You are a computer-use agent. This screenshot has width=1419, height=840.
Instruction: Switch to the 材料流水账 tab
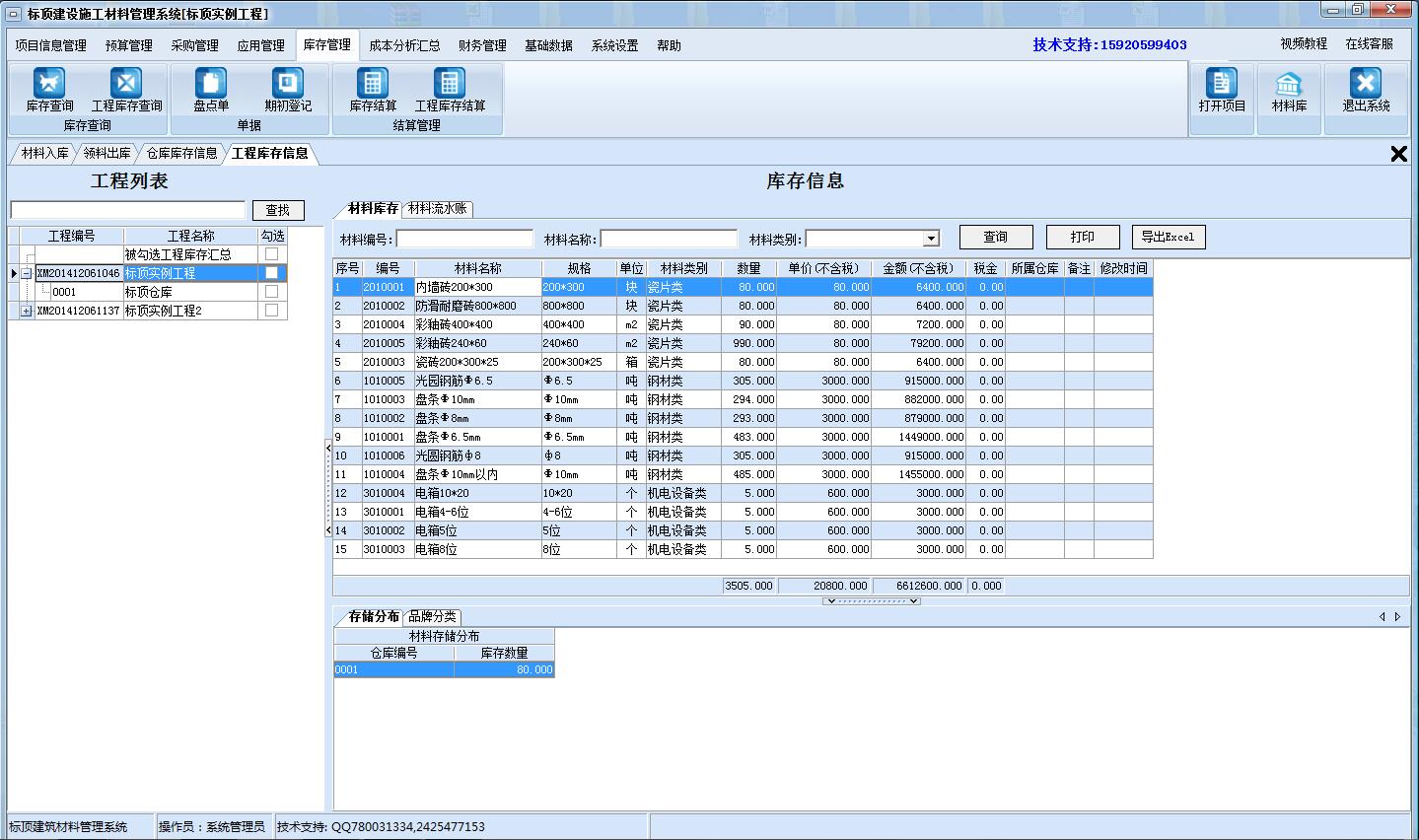438,209
